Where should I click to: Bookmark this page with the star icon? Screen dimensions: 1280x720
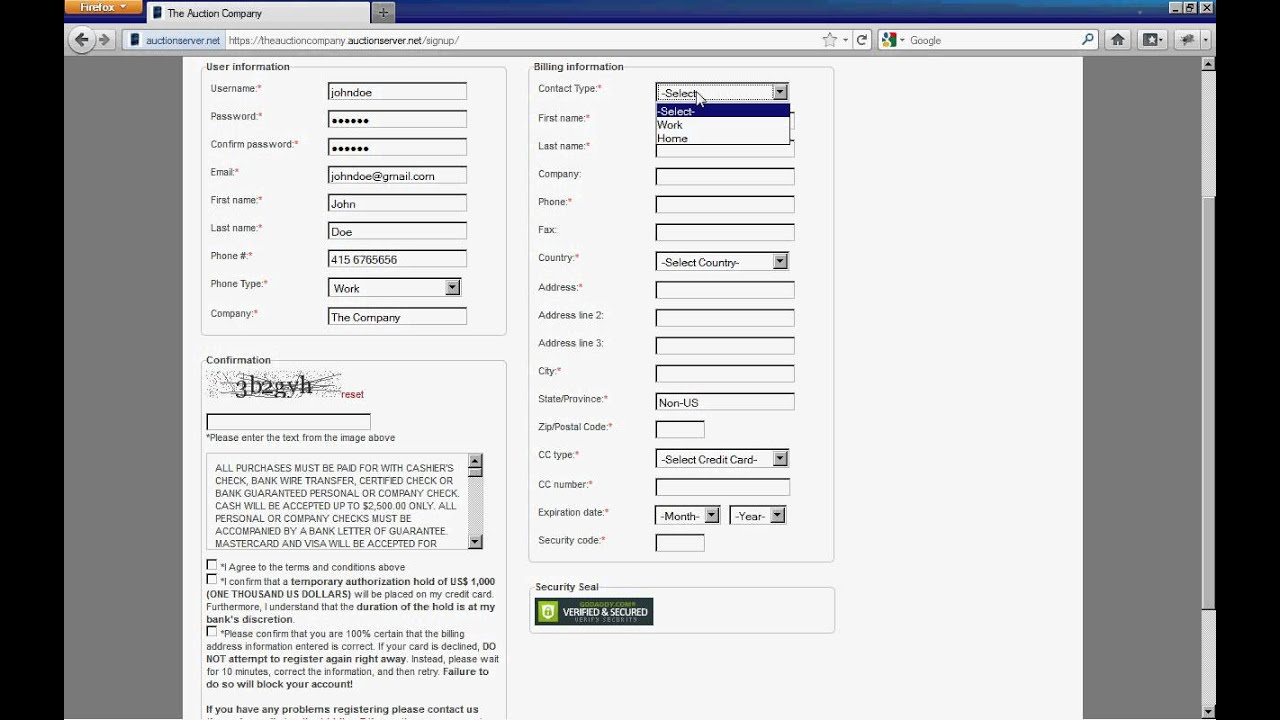pos(829,40)
